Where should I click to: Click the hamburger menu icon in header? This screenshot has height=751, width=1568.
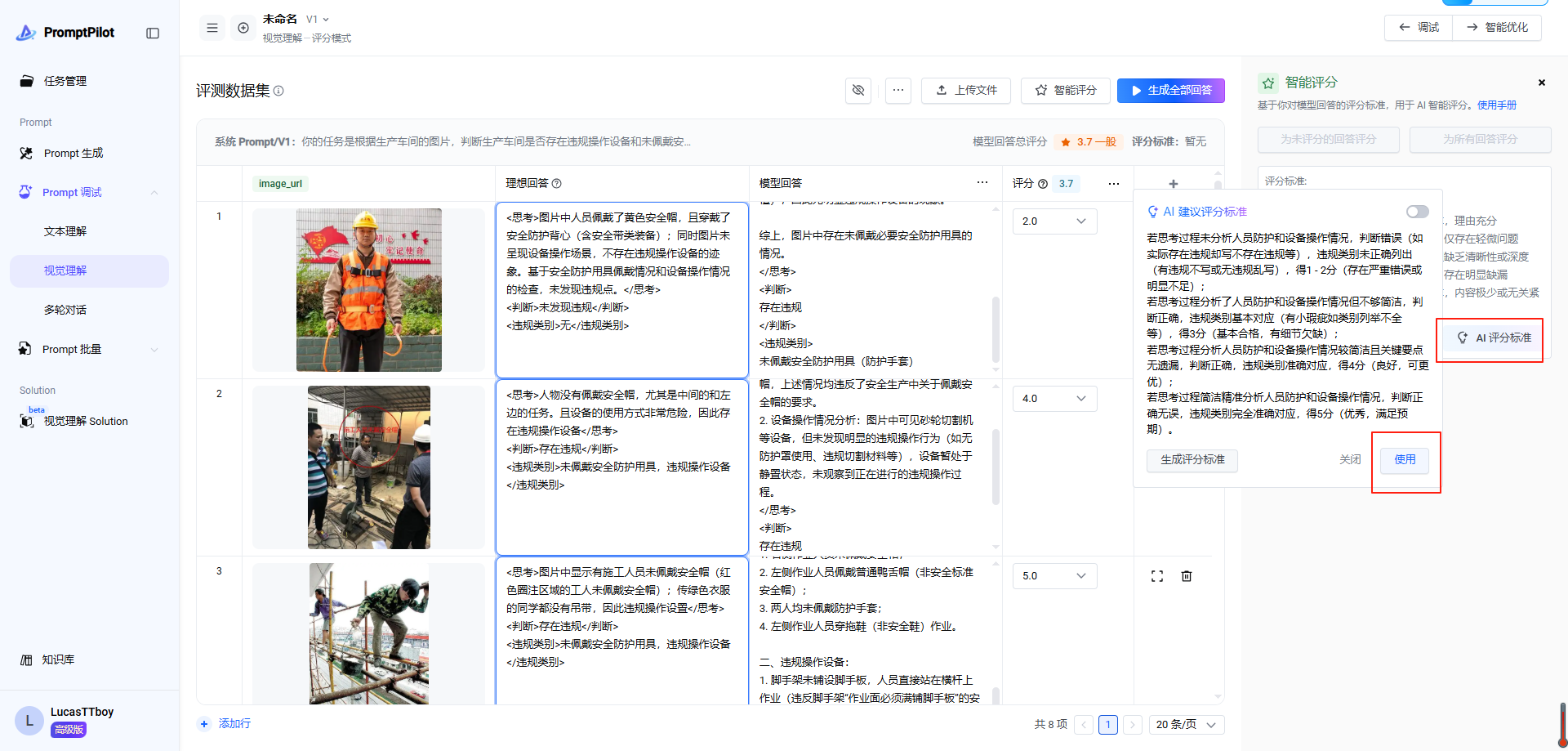(212, 28)
